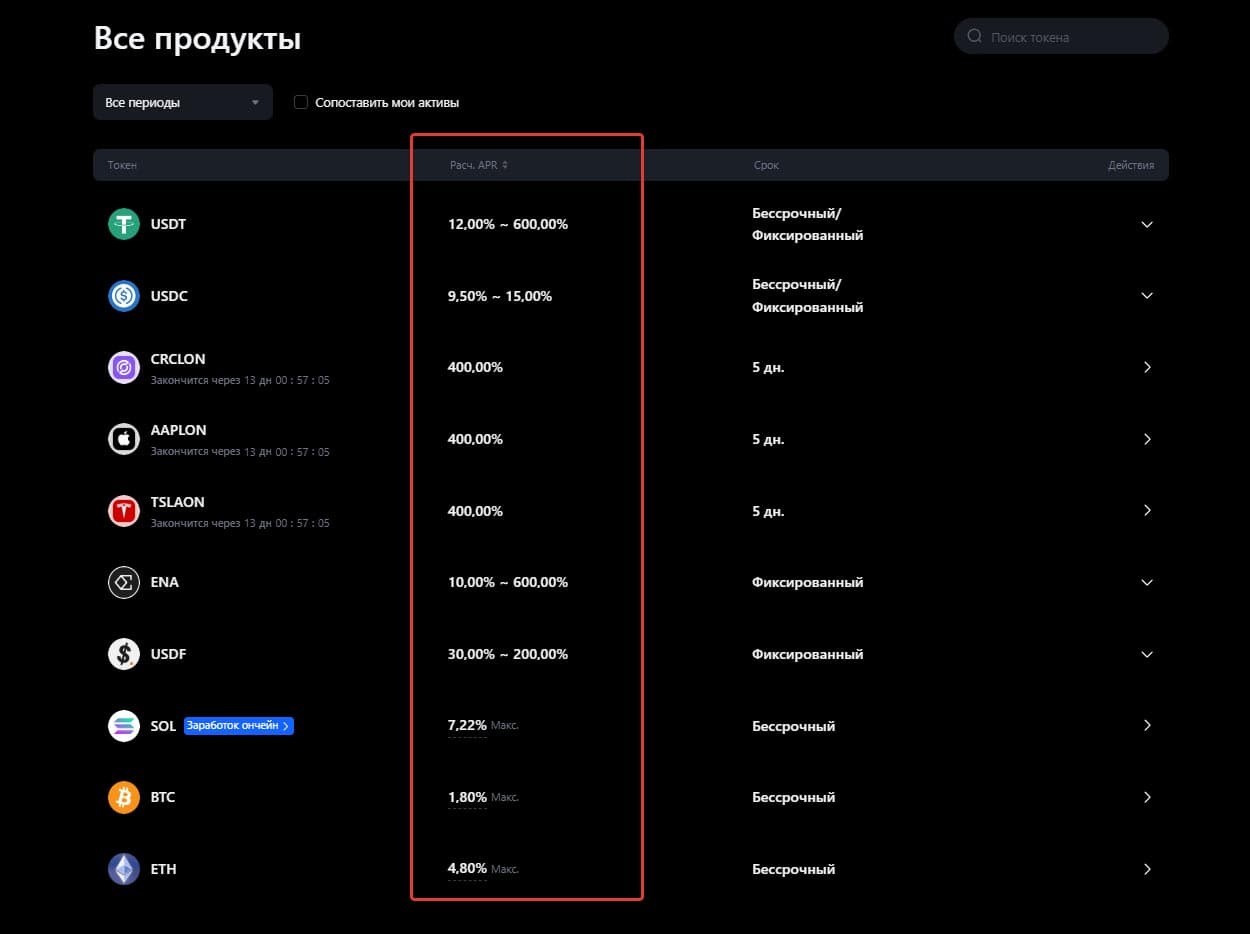1250x934 pixels.
Task: Click USDC APR value 9,50% ~ 15,00%
Action: pos(500,296)
